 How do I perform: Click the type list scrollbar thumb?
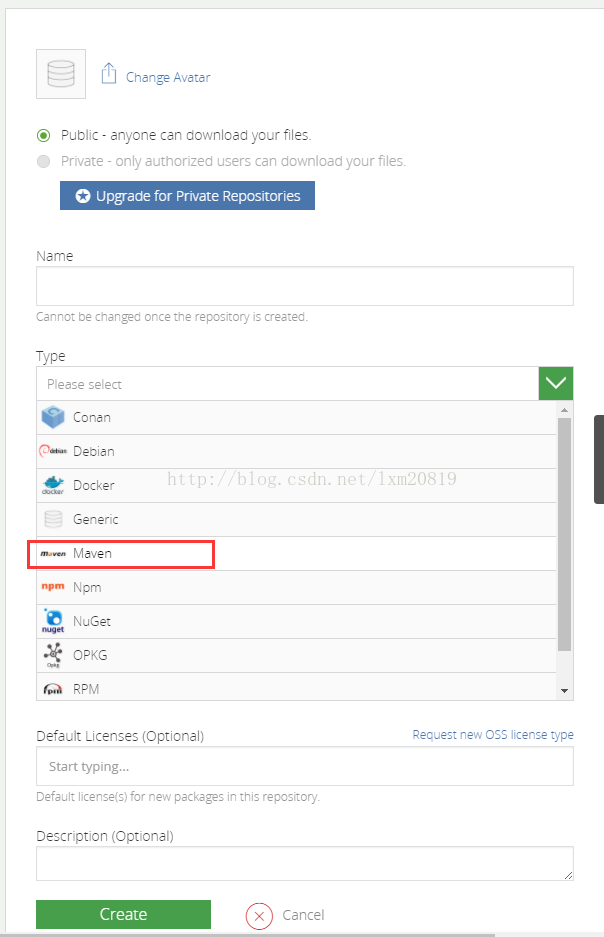pos(565,534)
